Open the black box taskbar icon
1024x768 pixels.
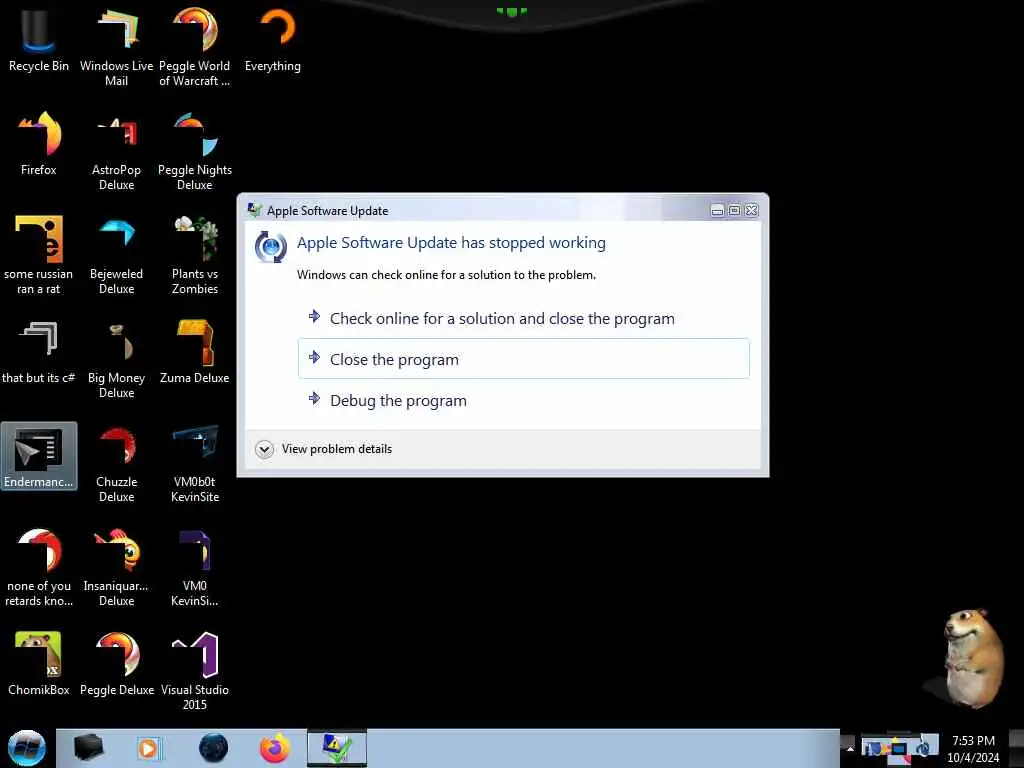click(89, 748)
